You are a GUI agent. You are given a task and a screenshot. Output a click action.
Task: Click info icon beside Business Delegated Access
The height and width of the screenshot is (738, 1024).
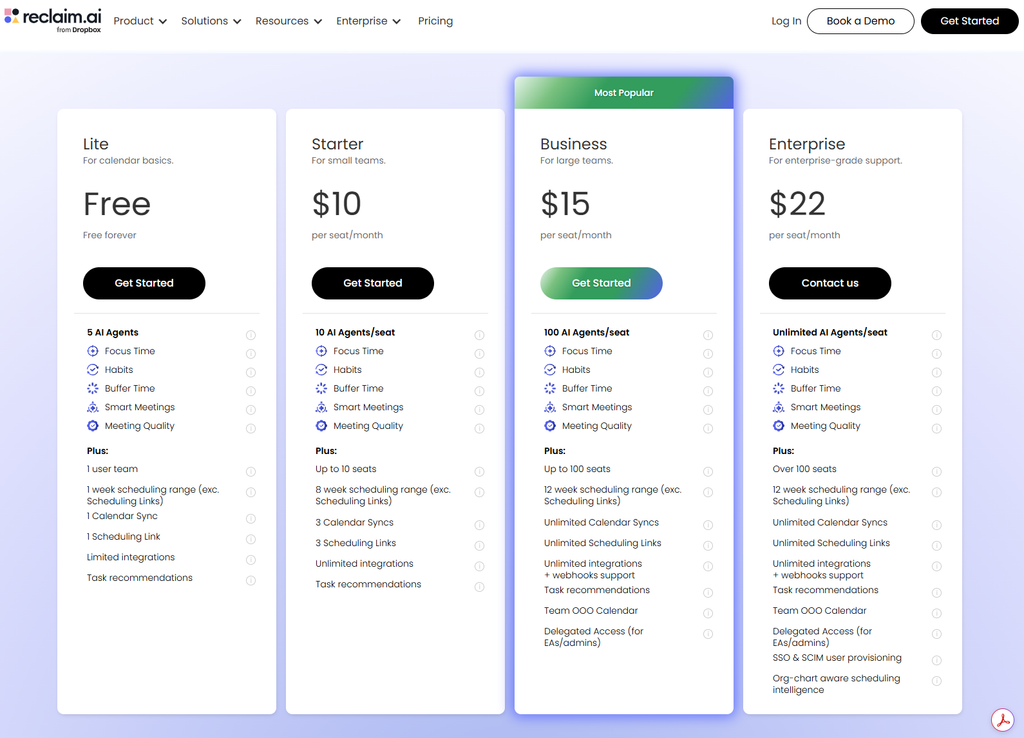click(x=708, y=634)
